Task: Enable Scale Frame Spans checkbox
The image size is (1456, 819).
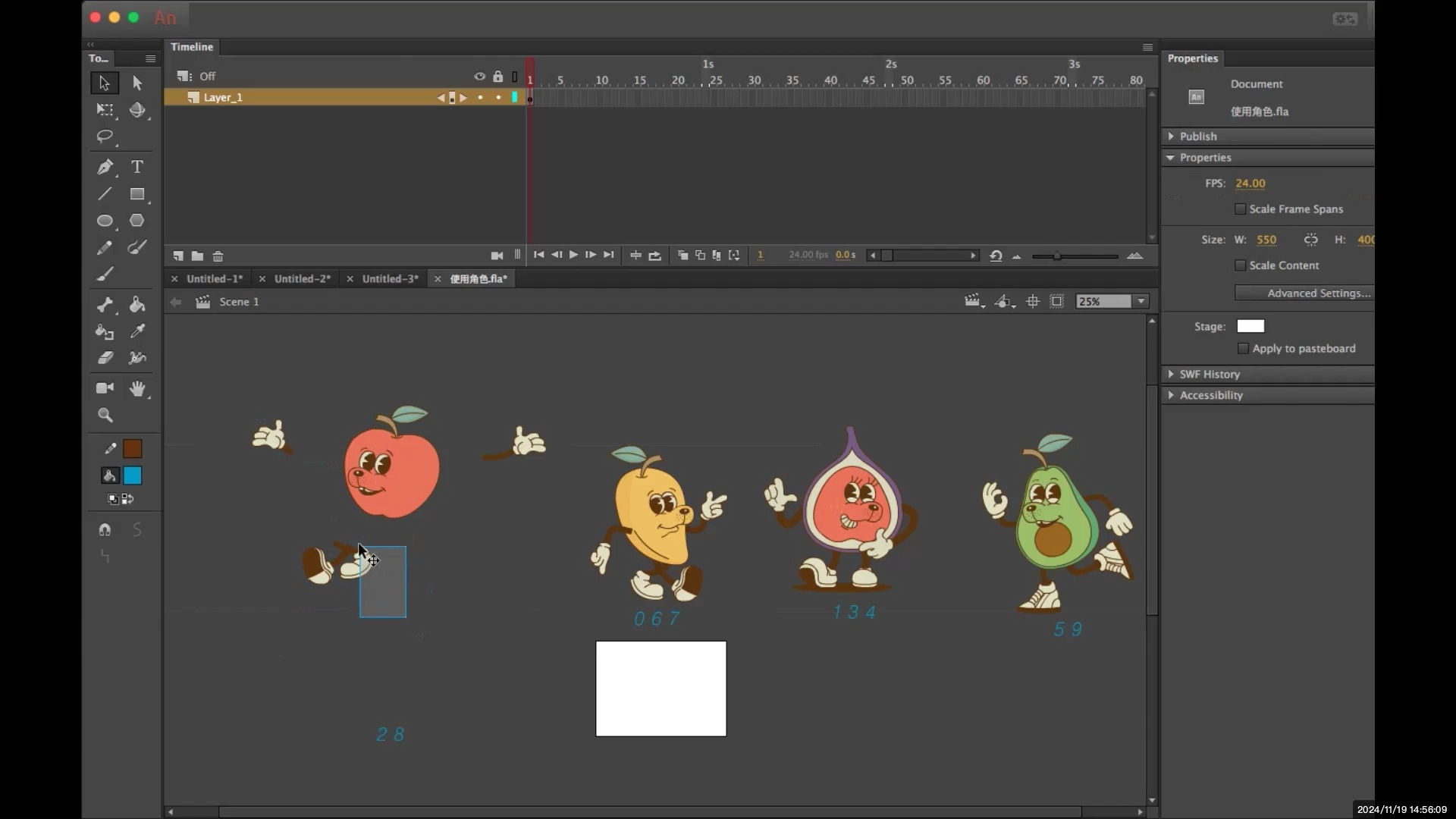Action: coord(1241,209)
